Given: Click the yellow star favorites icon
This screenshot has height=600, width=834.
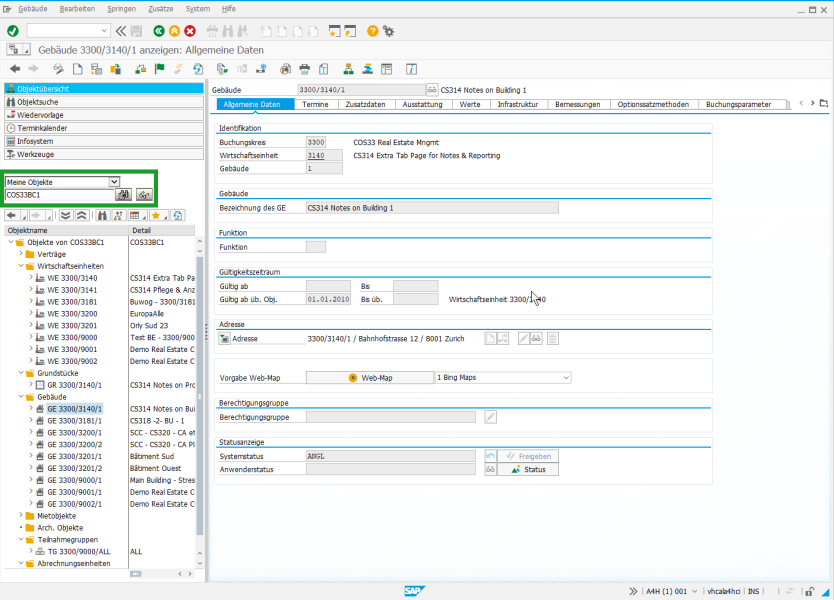Looking at the screenshot, I should coord(156,215).
